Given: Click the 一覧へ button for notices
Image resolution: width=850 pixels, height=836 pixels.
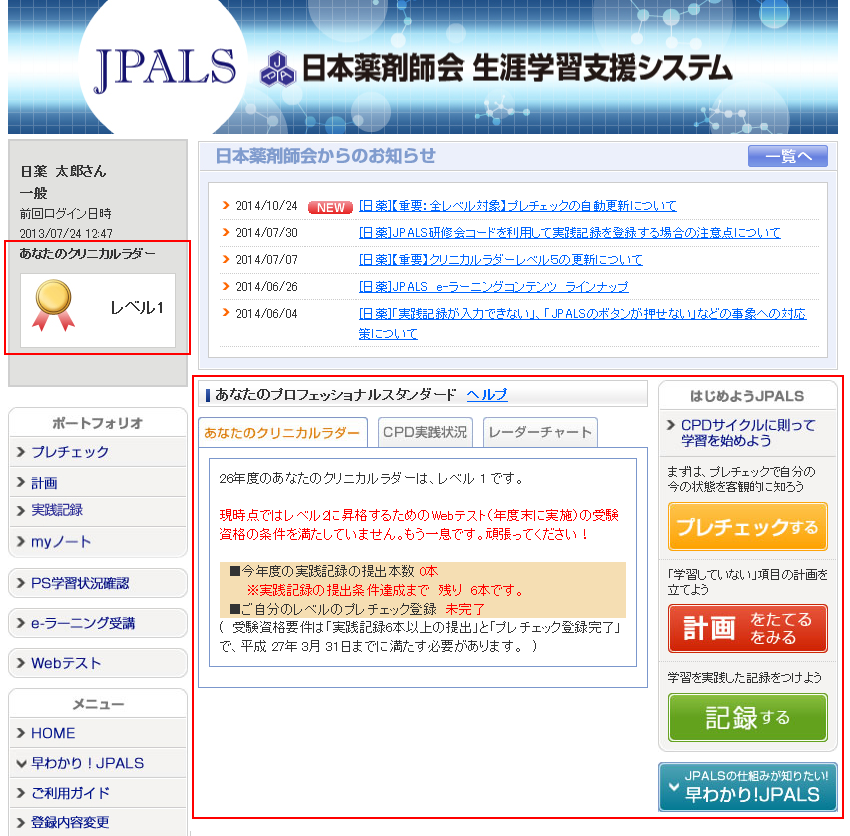Looking at the screenshot, I should [788, 156].
